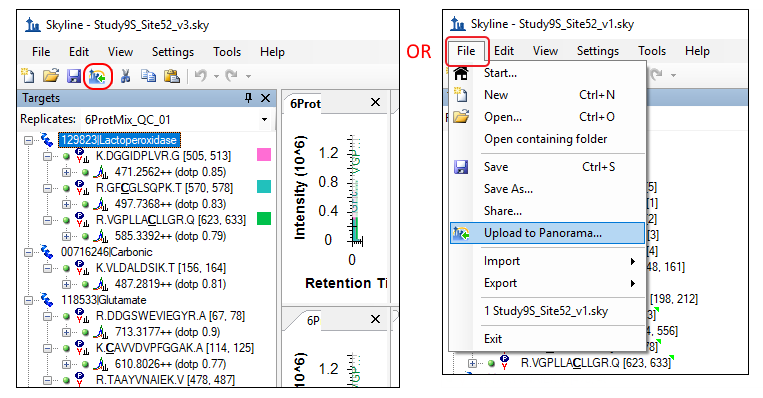Pin the Targets panel
This screenshot has width=763, height=398.
(248, 98)
